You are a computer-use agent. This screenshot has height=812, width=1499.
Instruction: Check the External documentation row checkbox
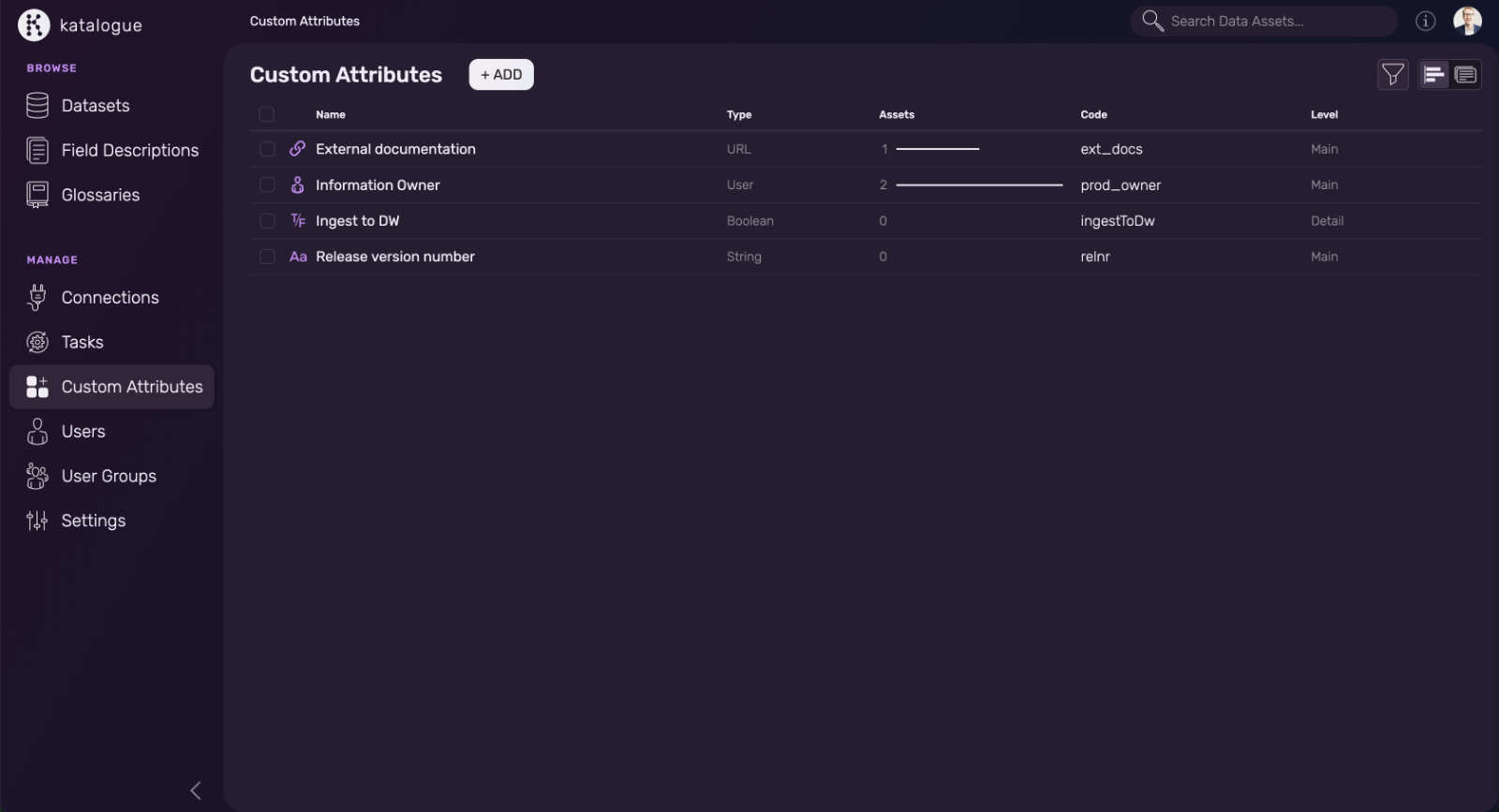267,149
